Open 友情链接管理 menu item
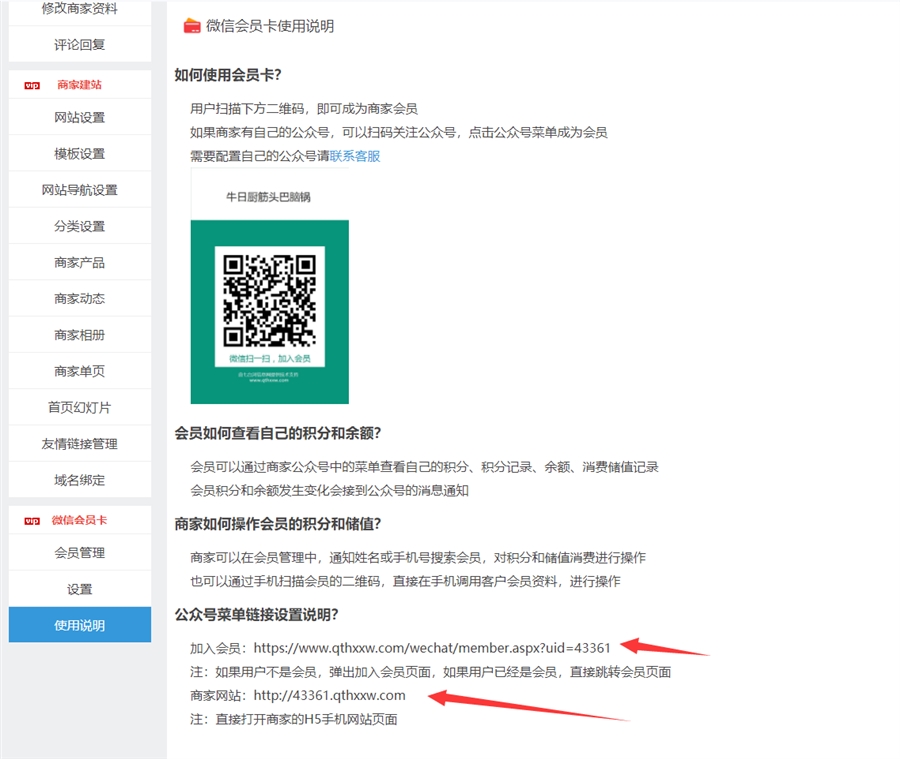 80,443
